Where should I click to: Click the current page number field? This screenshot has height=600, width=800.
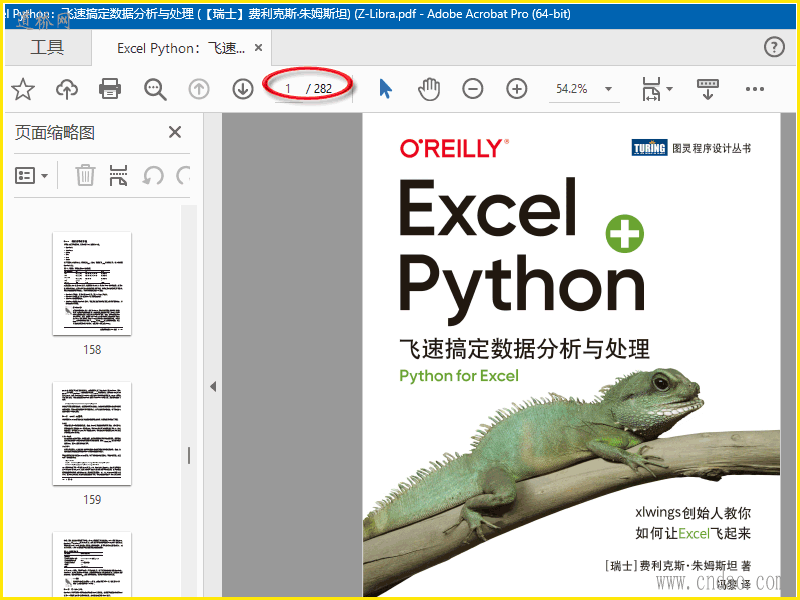(288, 89)
